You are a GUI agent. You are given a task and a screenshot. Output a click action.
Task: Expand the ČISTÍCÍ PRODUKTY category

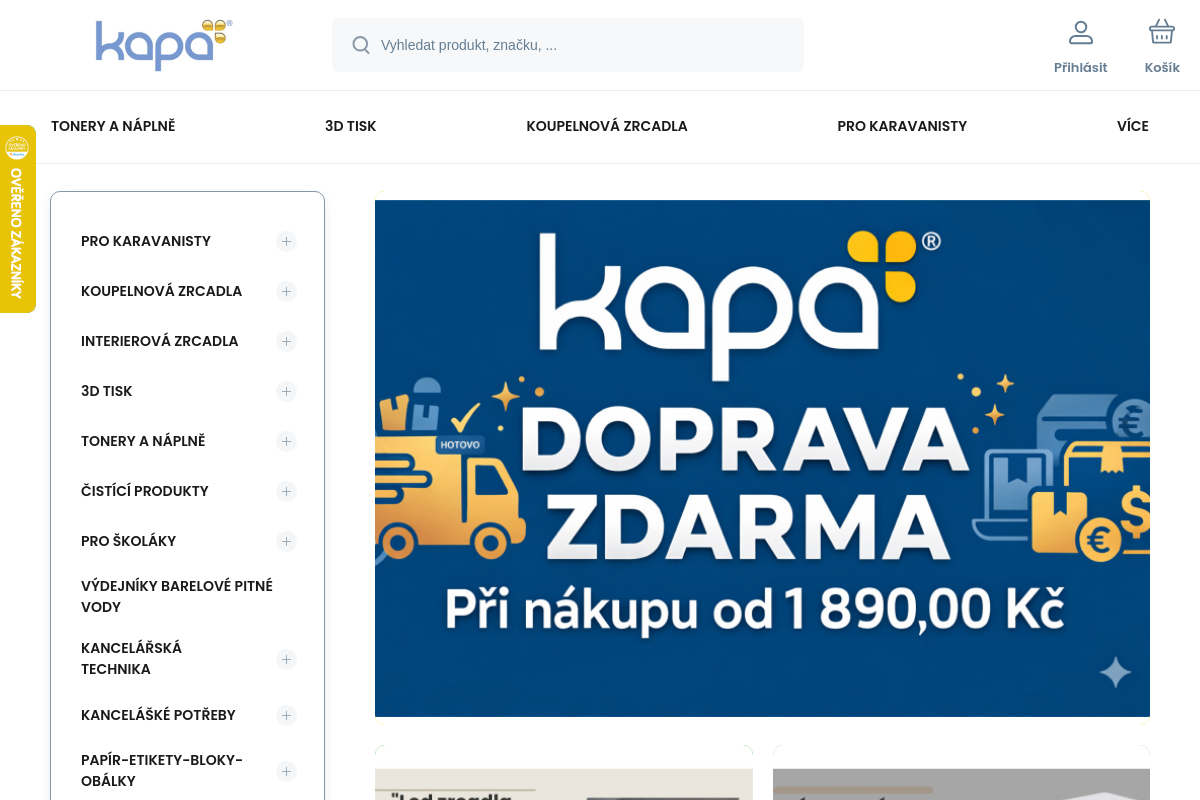[x=286, y=491]
